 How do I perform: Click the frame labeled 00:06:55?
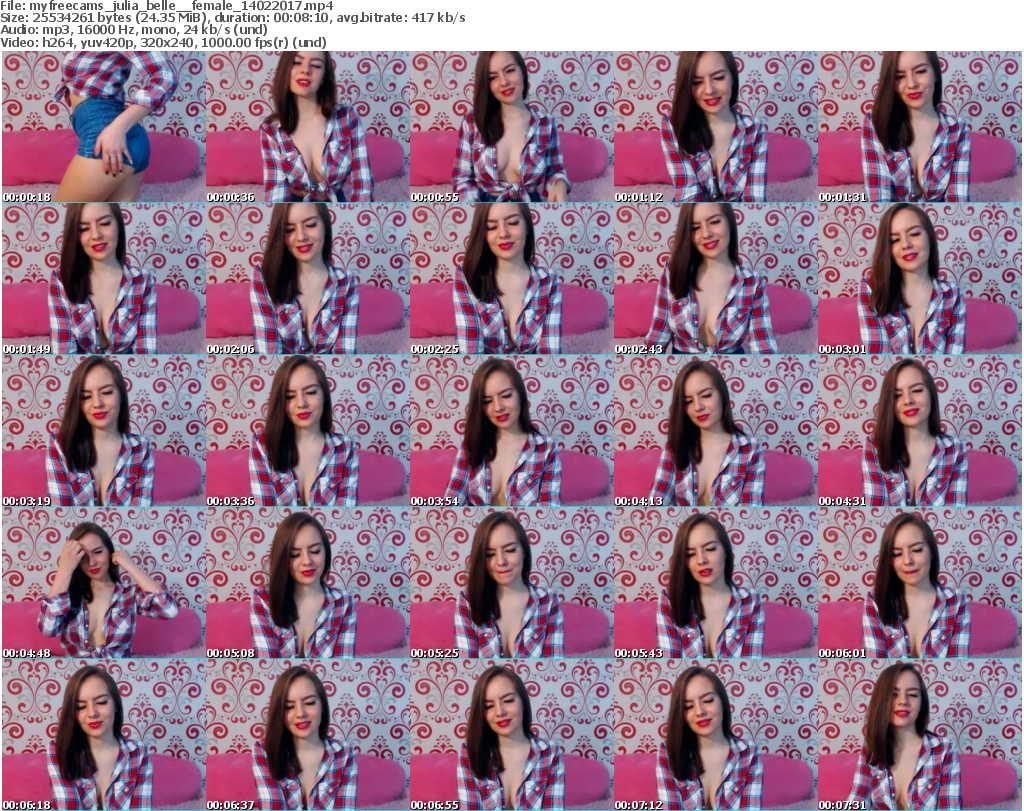coord(511,735)
